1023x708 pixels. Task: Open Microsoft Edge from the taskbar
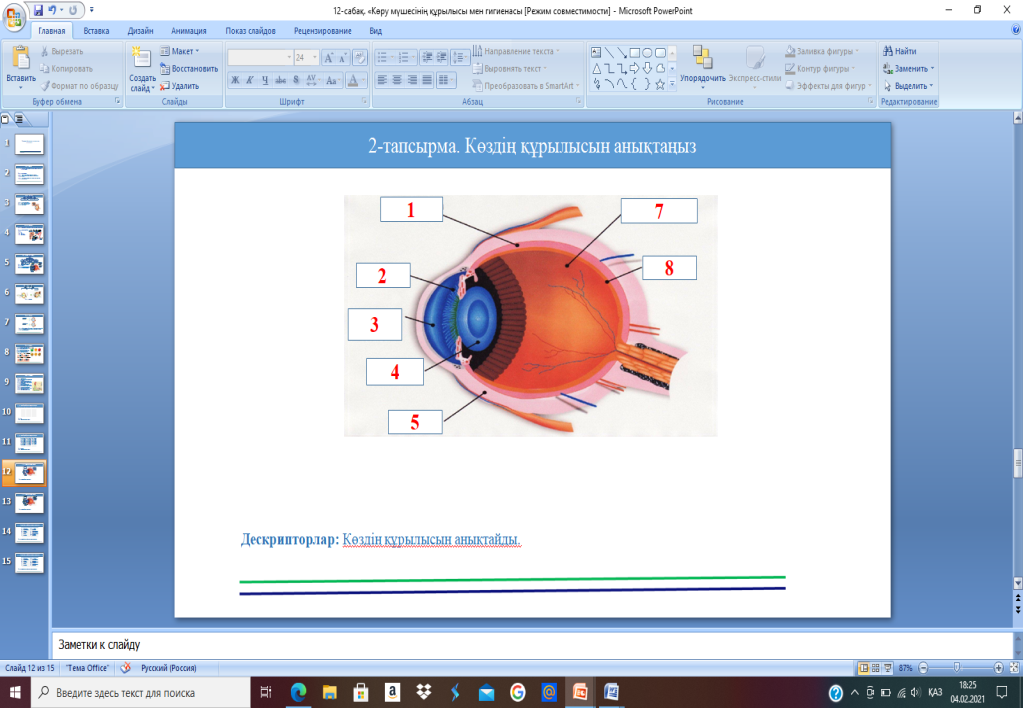pyautogui.click(x=297, y=692)
